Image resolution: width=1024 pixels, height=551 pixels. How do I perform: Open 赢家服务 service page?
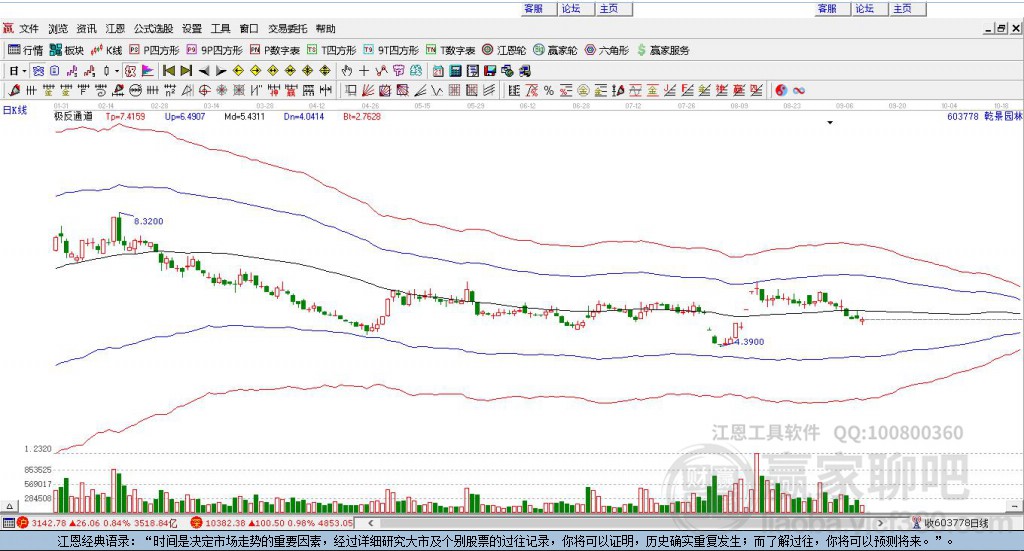click(663, 50)
